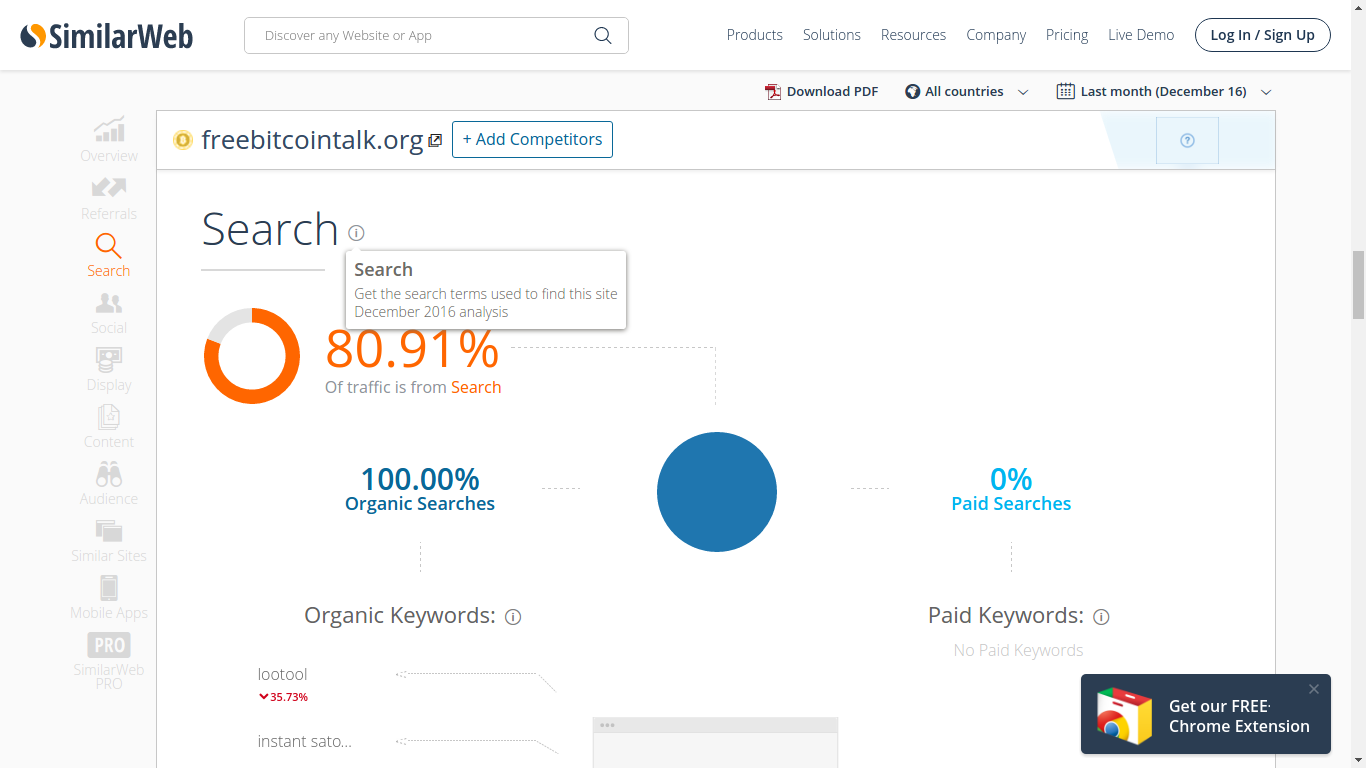Open the Referrals sidebar section

click(x=109, y=198)
